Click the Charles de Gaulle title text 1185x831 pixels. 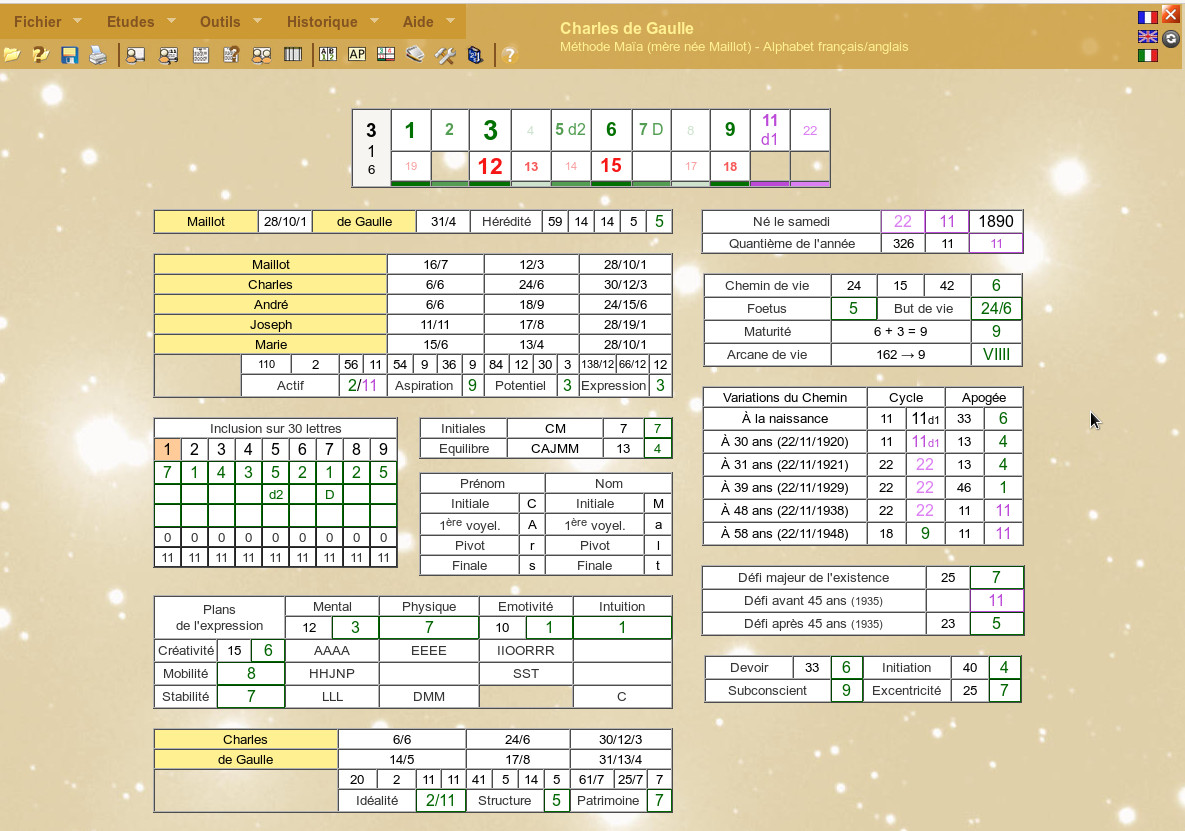point(627,28)
